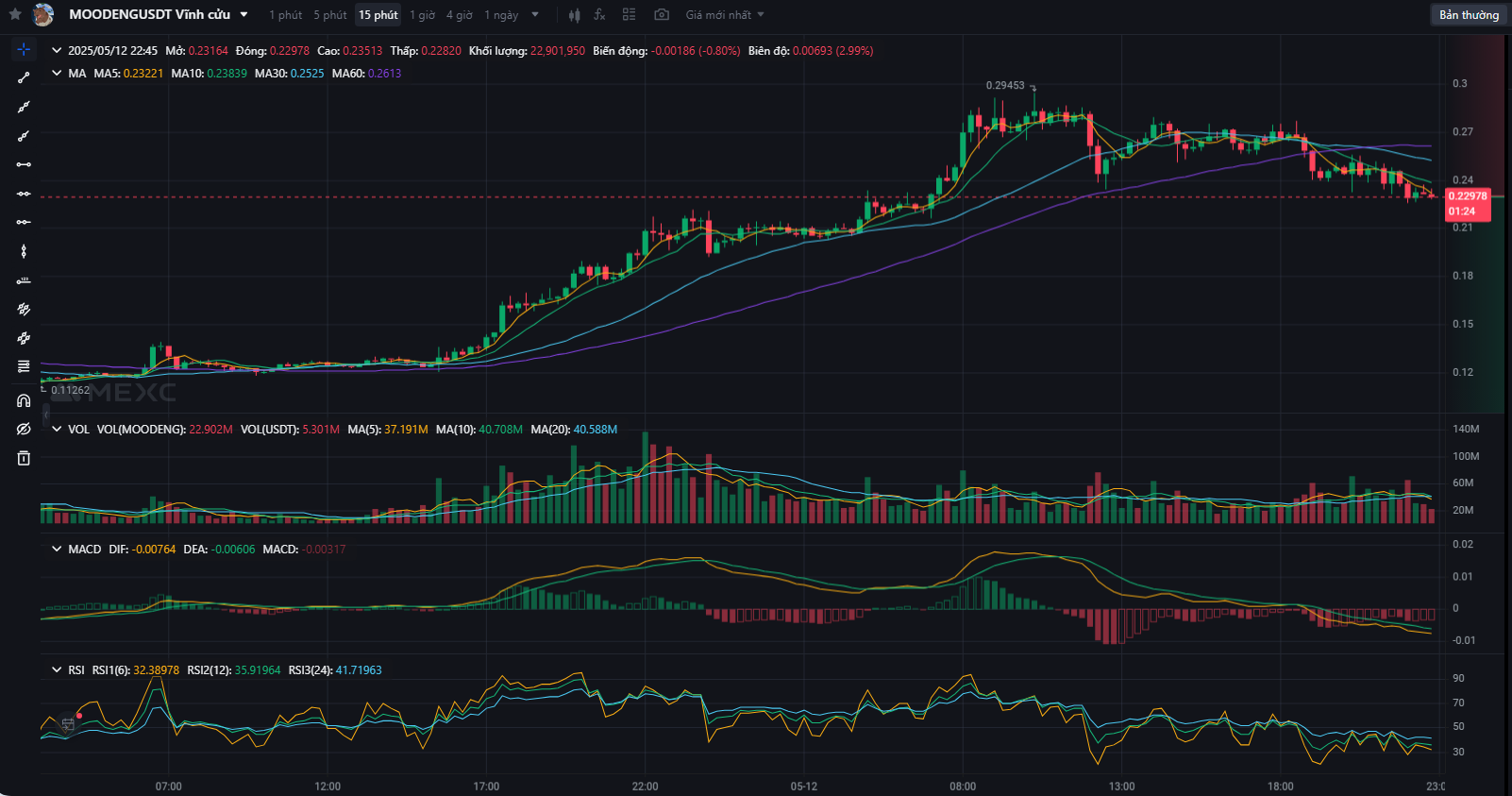The height and width of the screenshot is (796, 1512).
Task: Open the chart type candlestick icon
Action: 575,15
